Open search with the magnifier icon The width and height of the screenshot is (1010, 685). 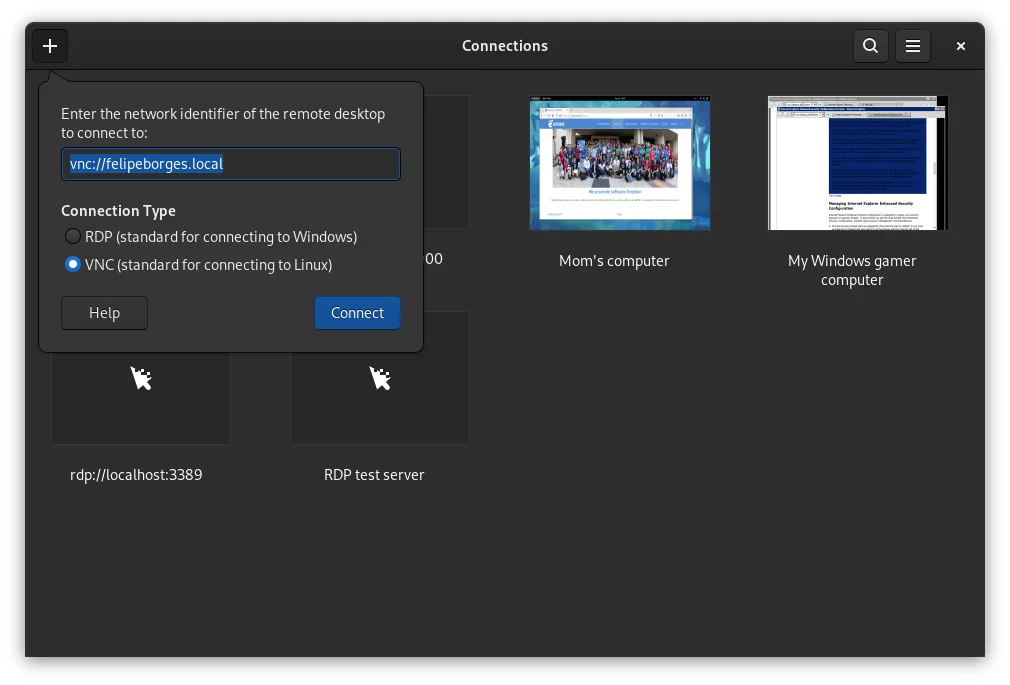click(870, 46)
